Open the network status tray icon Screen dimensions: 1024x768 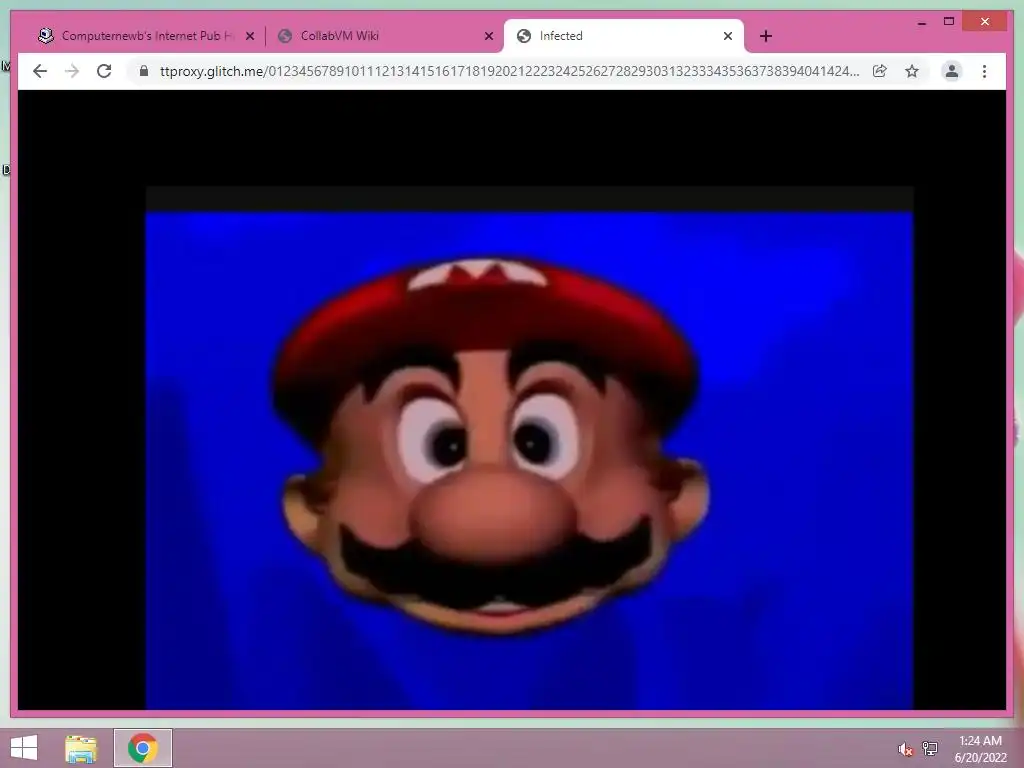pos(930,748)
